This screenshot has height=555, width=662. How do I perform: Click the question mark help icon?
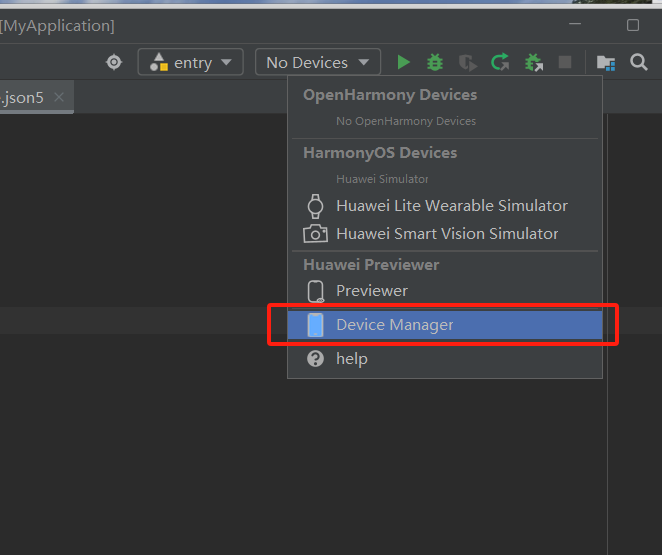tap(315, 359)
